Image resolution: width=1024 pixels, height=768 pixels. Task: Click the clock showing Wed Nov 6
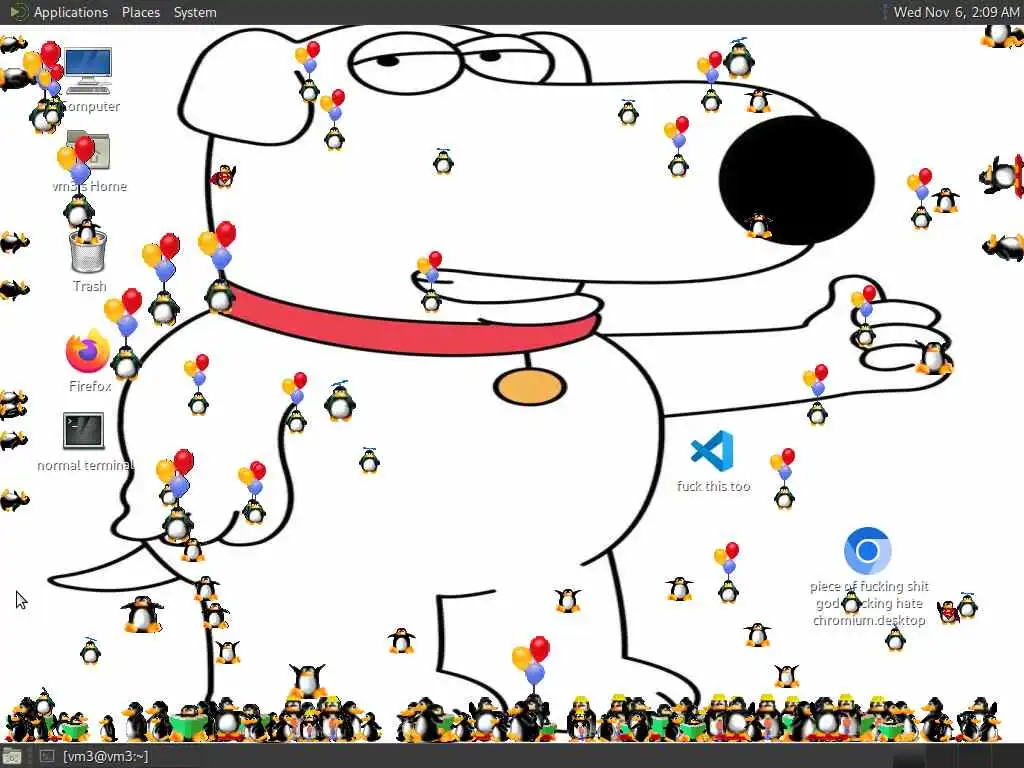[x=955, y=12]
